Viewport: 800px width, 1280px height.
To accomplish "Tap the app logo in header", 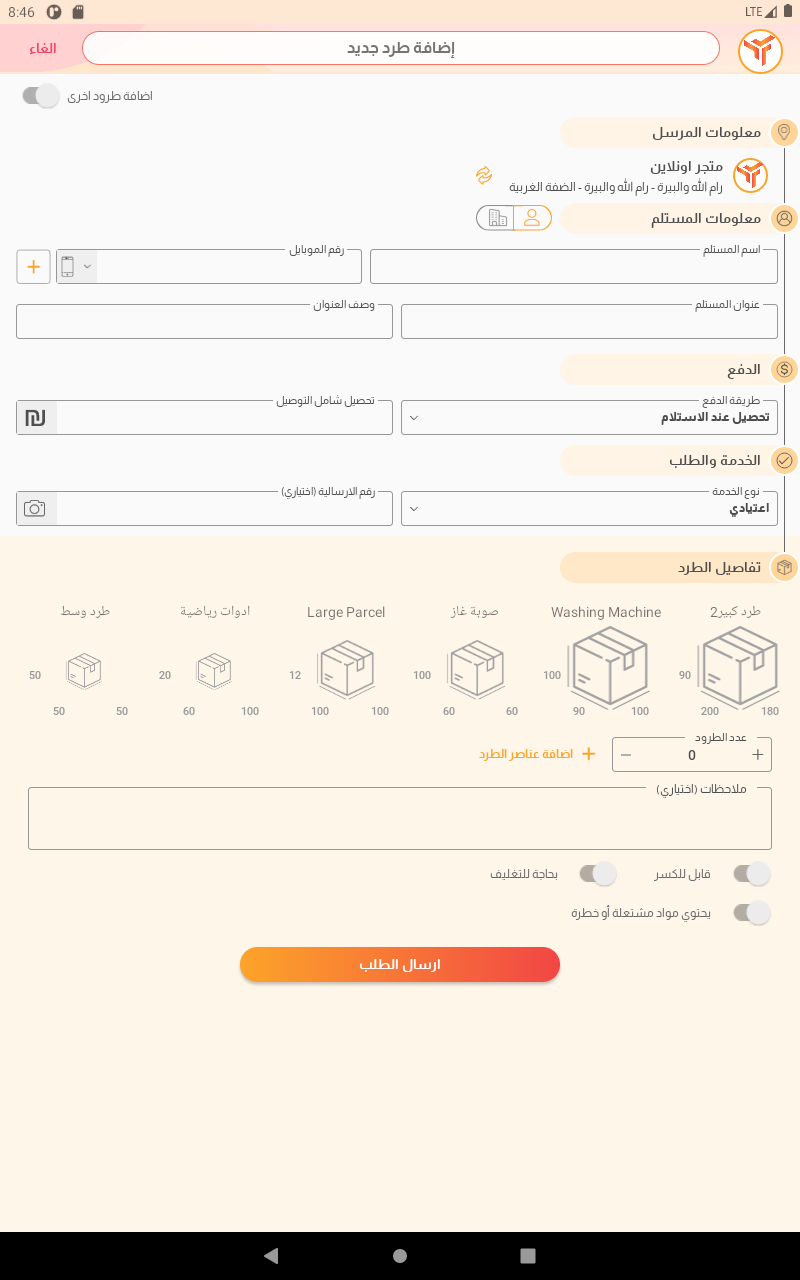I will coord(760,50).
